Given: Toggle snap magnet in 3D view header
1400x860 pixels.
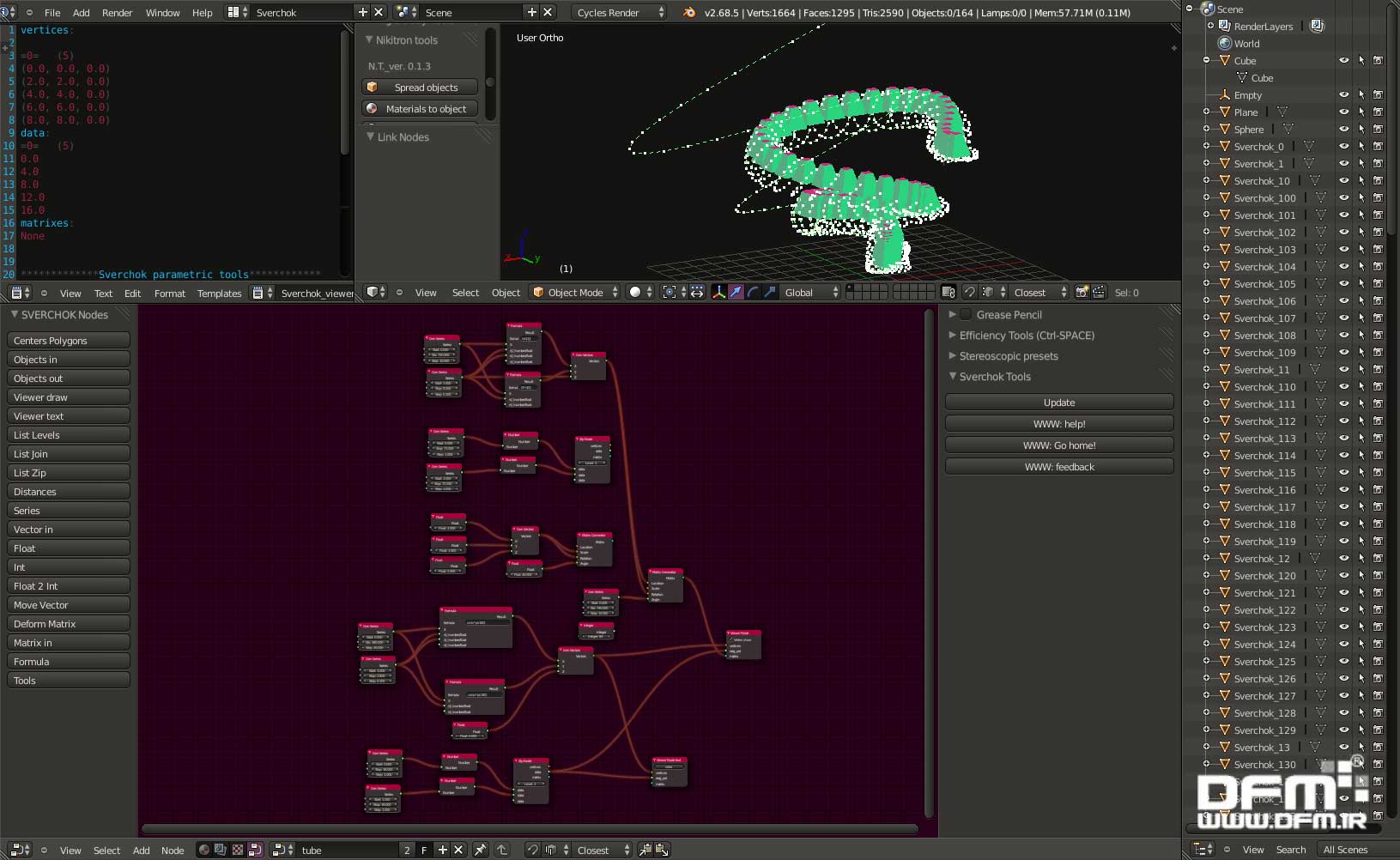Looking at the screenshot, I should click(969, 292).
